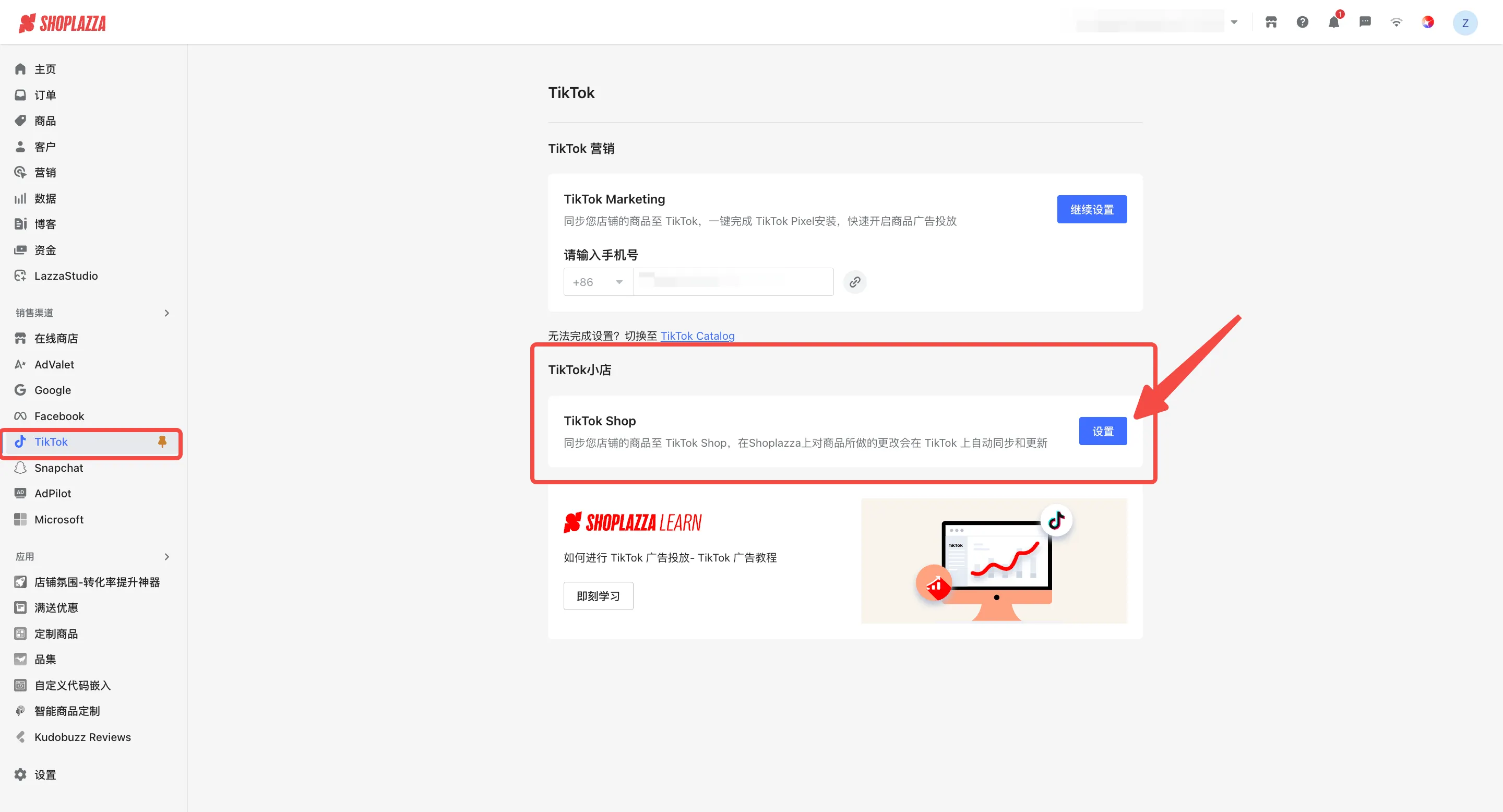Click the Microsoft logo icon in sidebar
Image resolution: width=1503 pixels, height=812 pixels.
[20, 519]
